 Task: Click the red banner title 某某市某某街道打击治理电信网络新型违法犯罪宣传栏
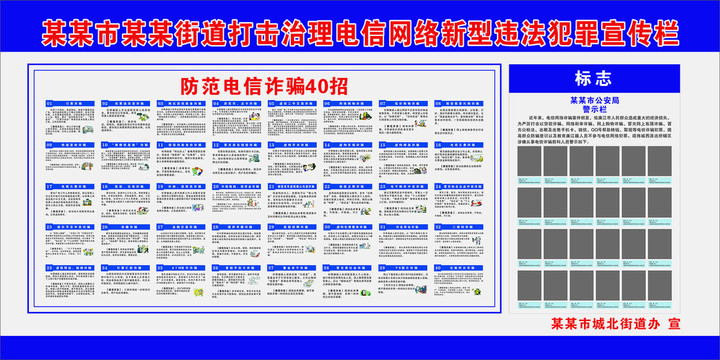pos(360,33)
